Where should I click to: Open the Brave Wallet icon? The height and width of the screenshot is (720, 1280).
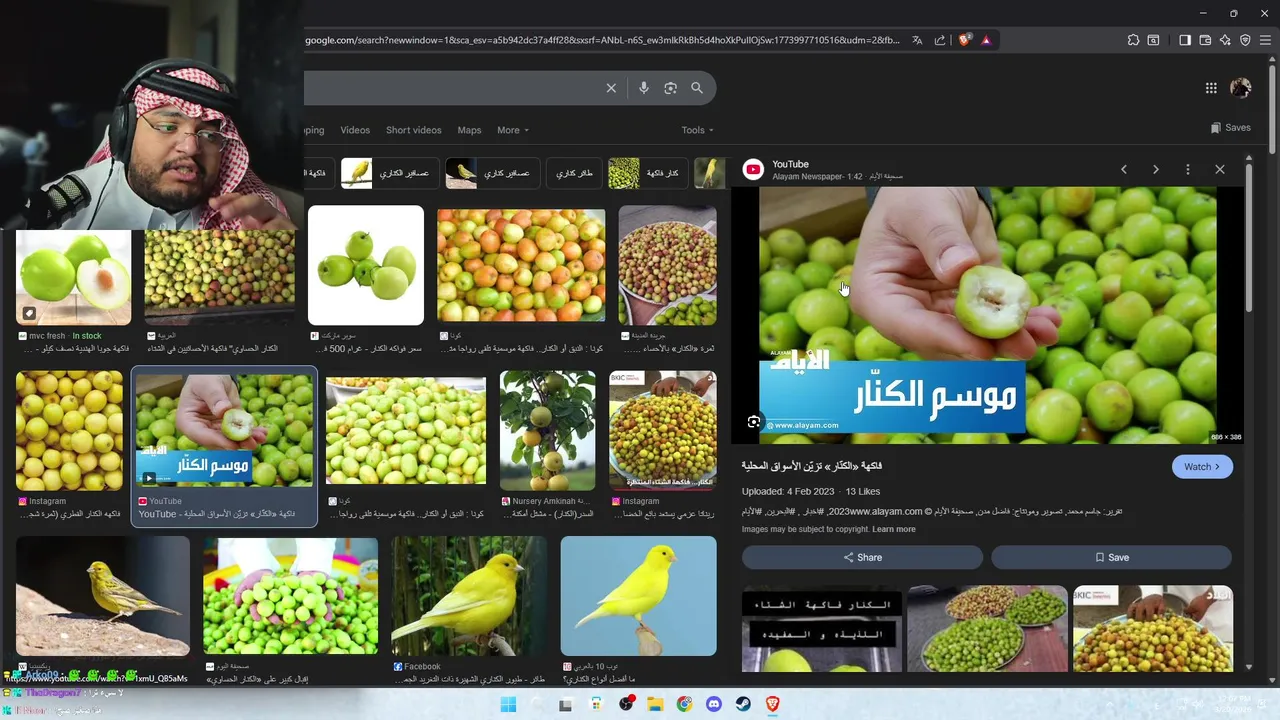tap(1205, 40)
